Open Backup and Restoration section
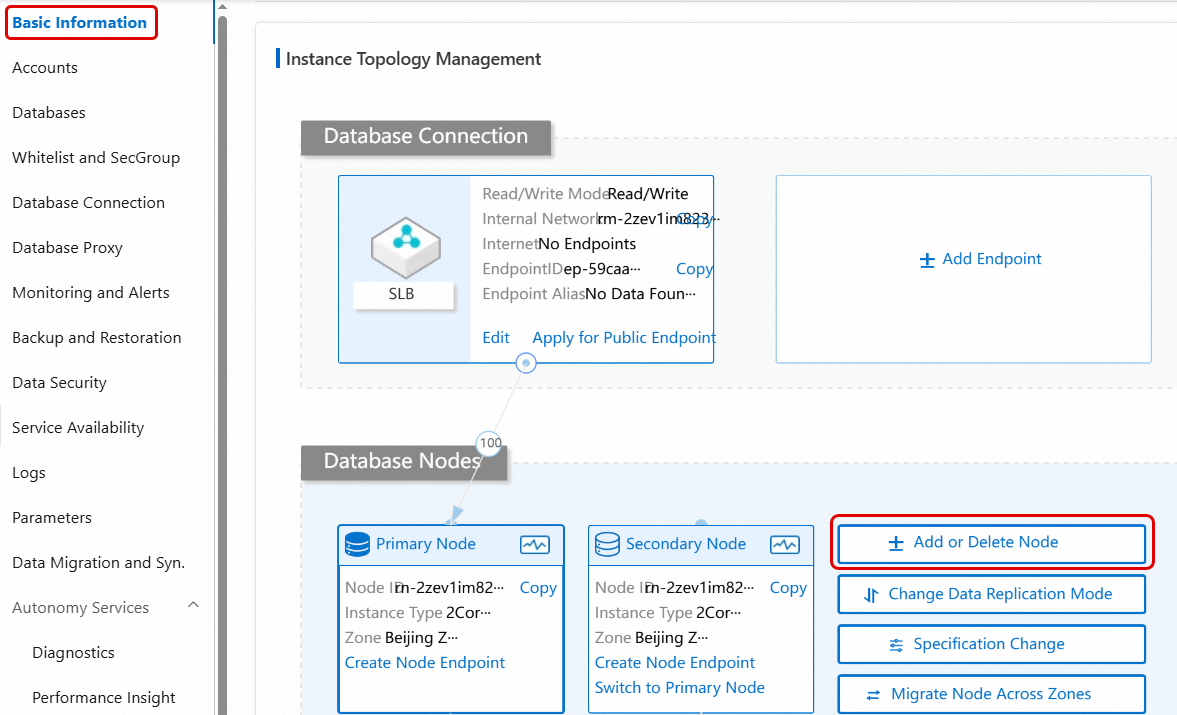Image resolution: width=1177 pixels, height=715 pixels. 97,337
